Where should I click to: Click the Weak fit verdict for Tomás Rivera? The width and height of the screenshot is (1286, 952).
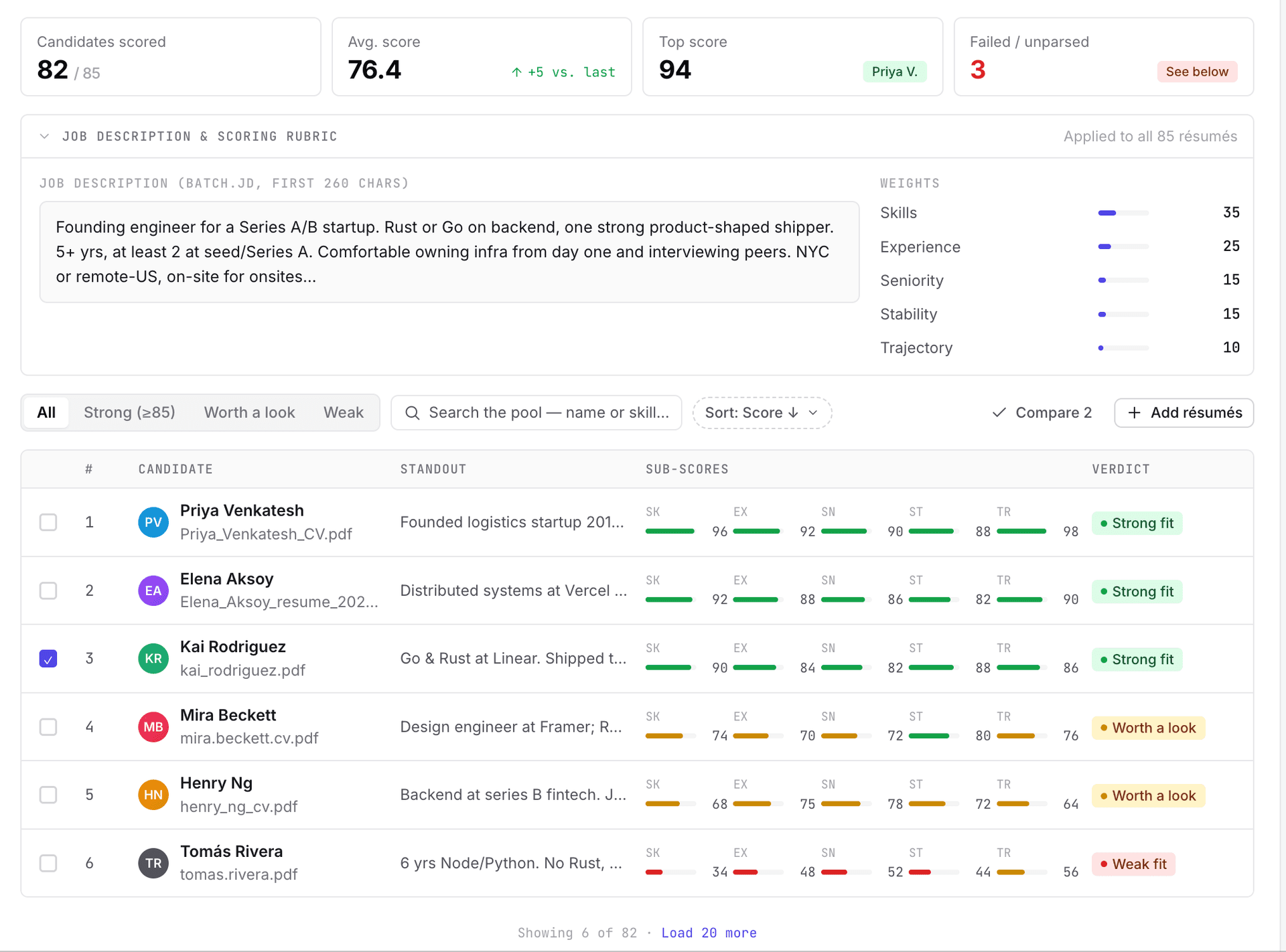[1133, 864]
